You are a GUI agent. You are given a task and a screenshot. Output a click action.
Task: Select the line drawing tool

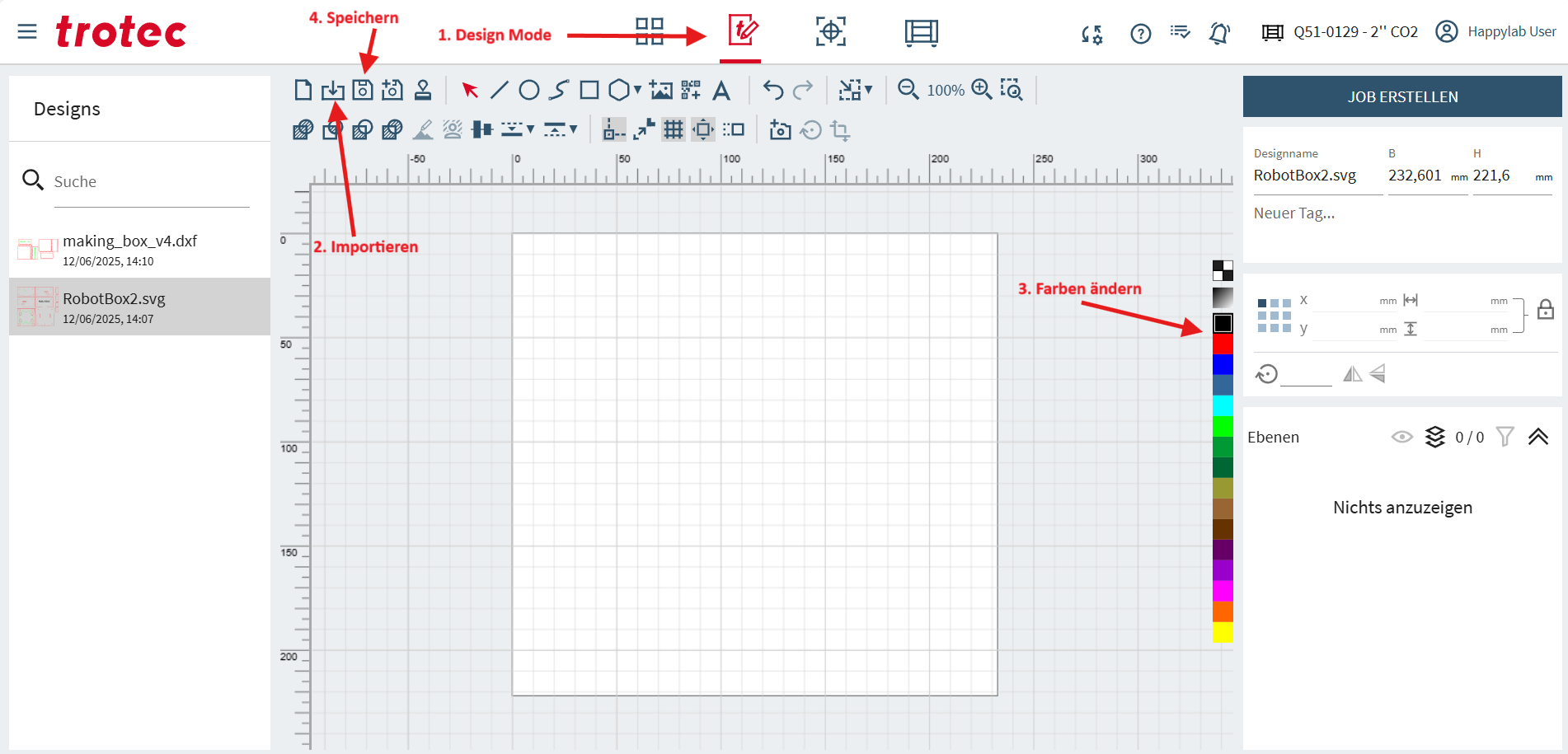499,90
